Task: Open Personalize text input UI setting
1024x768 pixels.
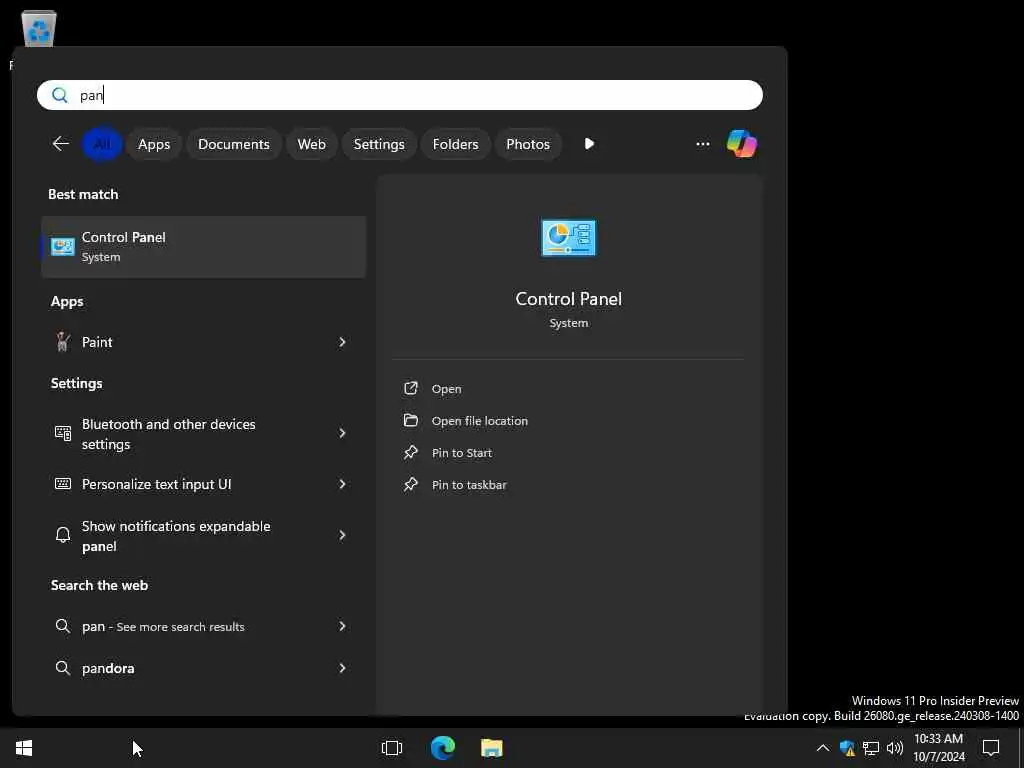Action: tap(203, 484)
